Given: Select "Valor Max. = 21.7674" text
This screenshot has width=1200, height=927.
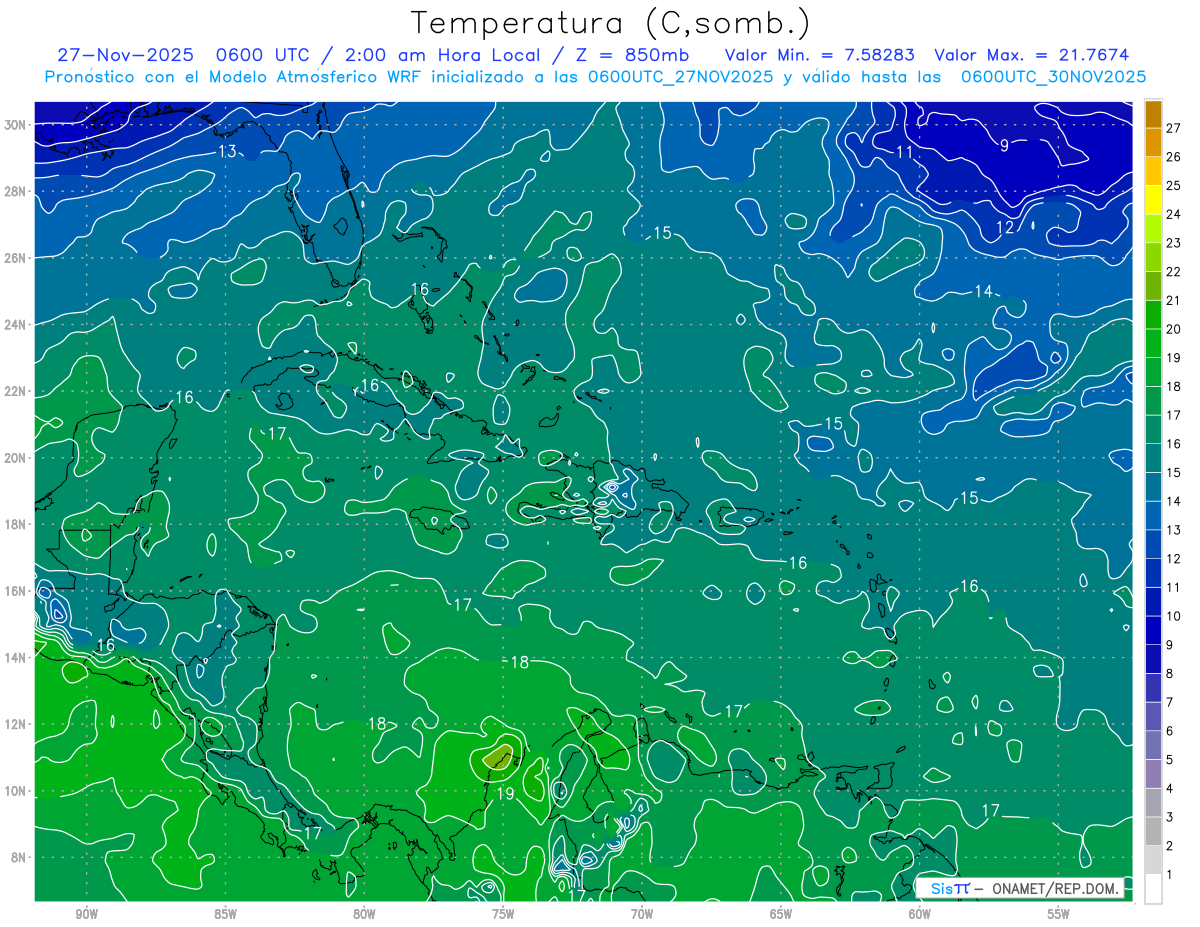Looking at the screenshot, I should [x=1032, y=55].
